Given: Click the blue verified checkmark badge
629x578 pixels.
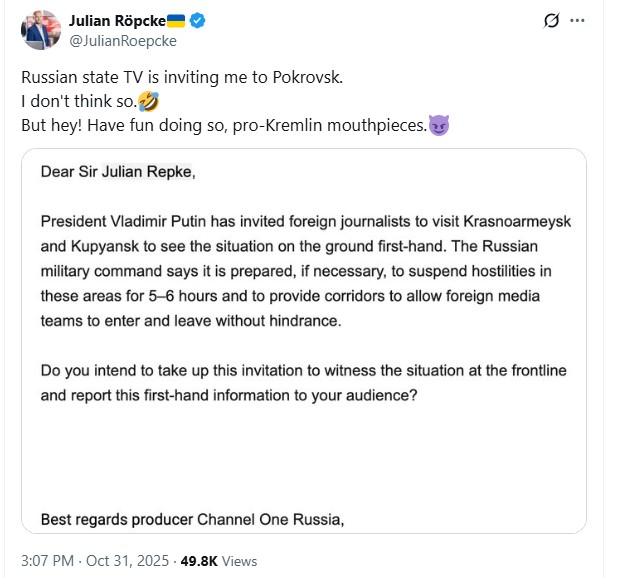Looking at the screenshot, I should (199, 20).
